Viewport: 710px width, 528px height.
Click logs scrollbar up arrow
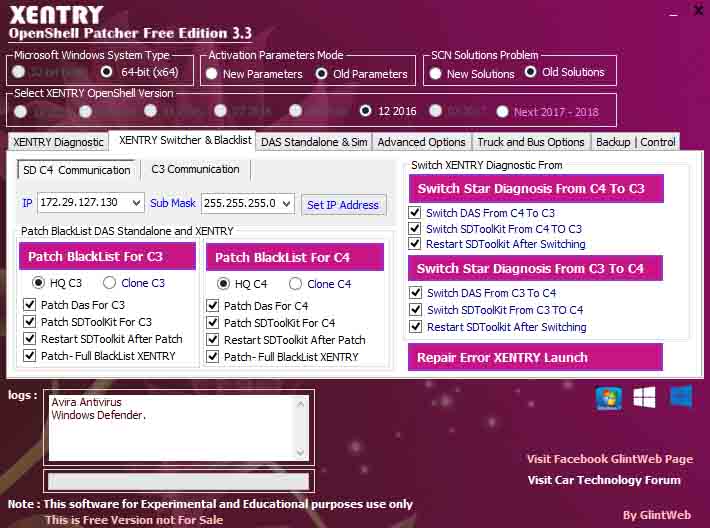point(300,403)
